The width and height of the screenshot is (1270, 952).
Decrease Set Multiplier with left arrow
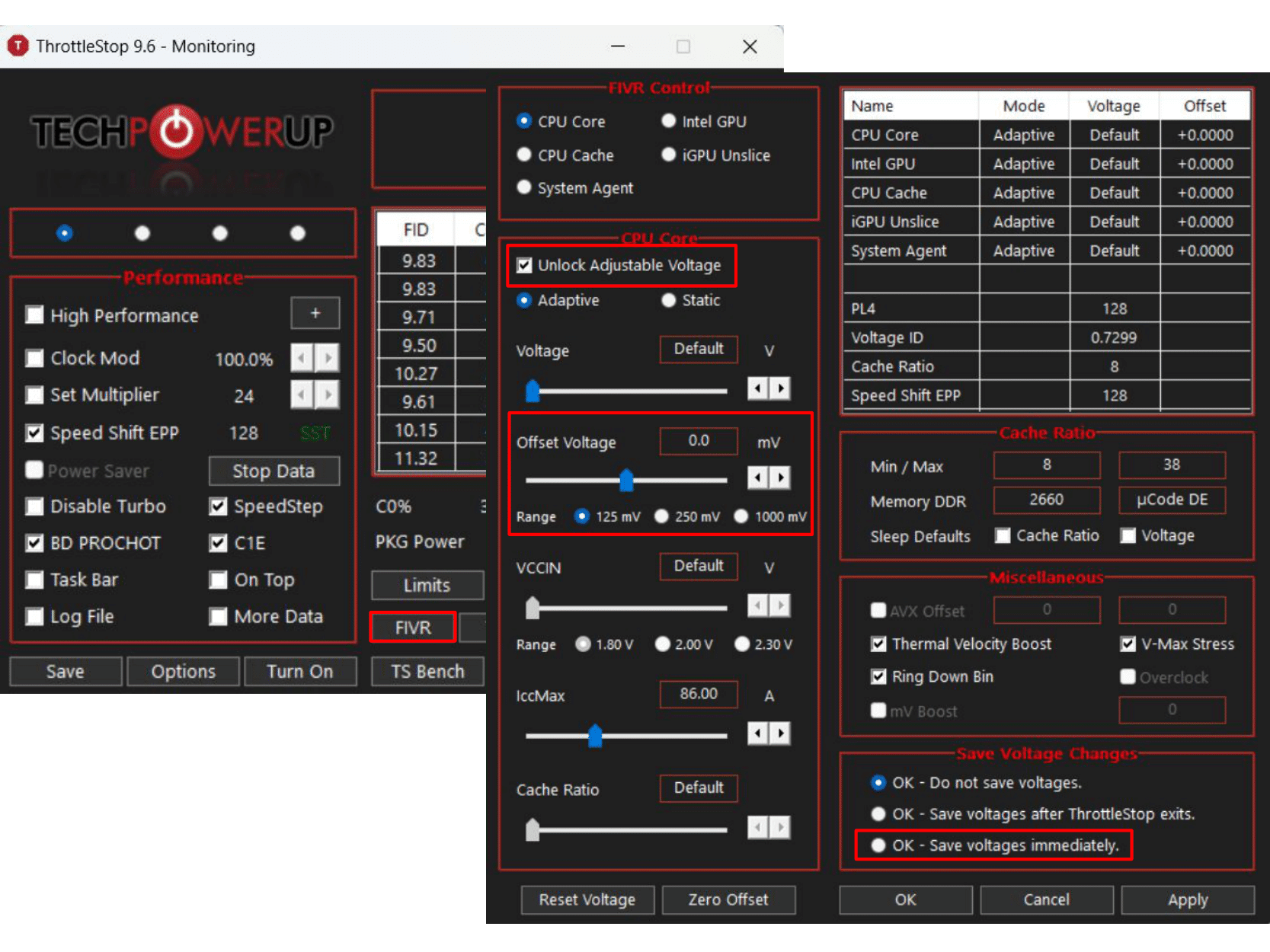point(302,395)
